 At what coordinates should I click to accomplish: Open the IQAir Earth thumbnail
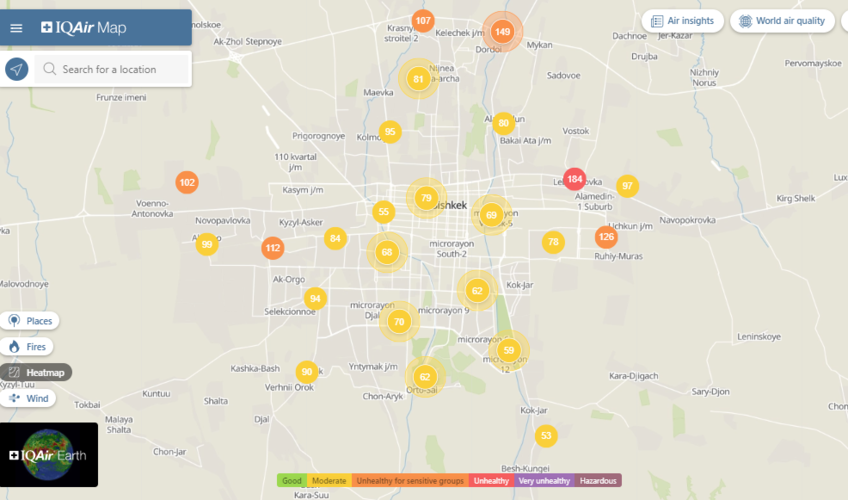(x=49, y=455)
